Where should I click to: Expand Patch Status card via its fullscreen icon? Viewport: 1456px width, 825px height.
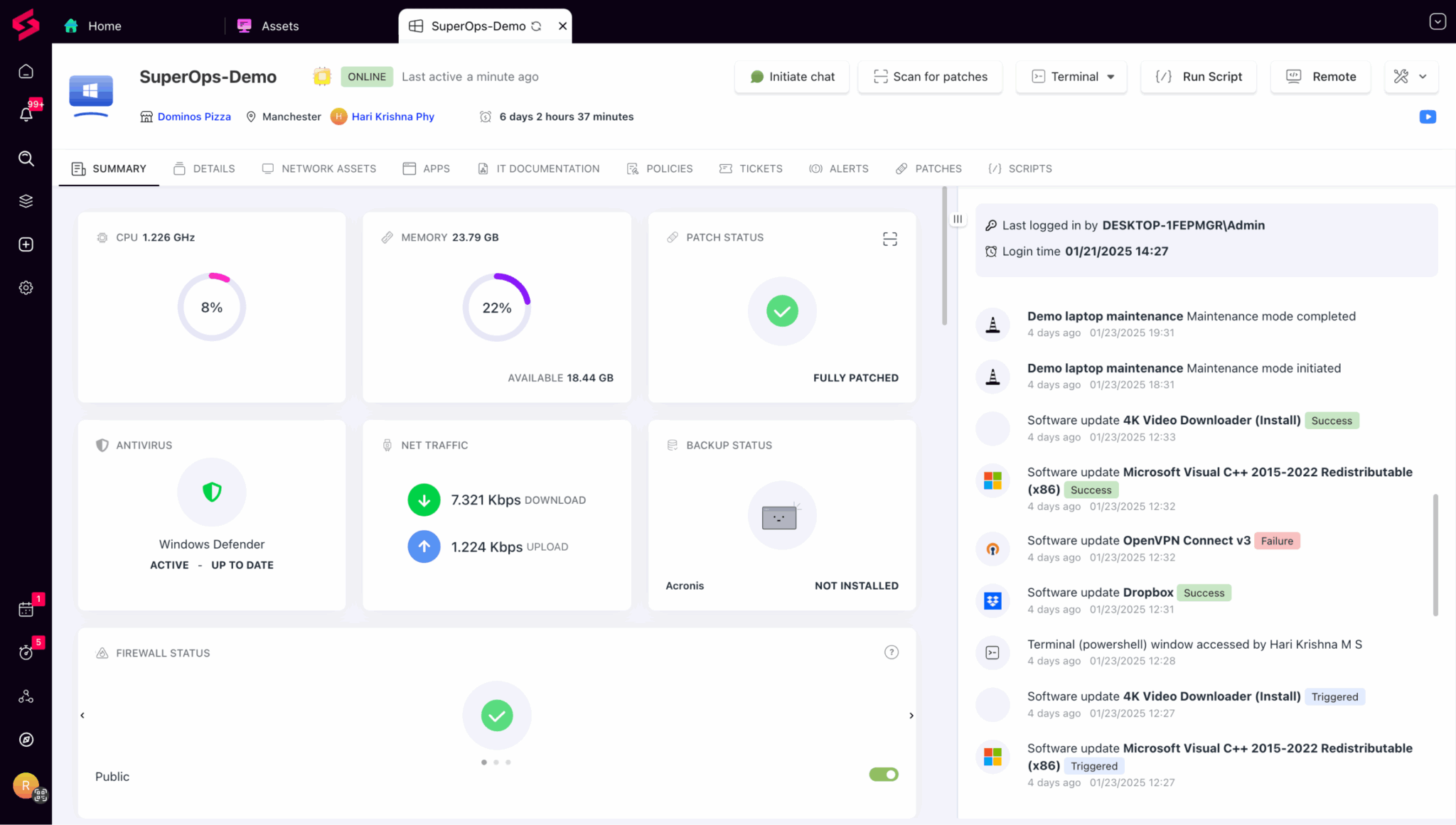coord(889,239)
